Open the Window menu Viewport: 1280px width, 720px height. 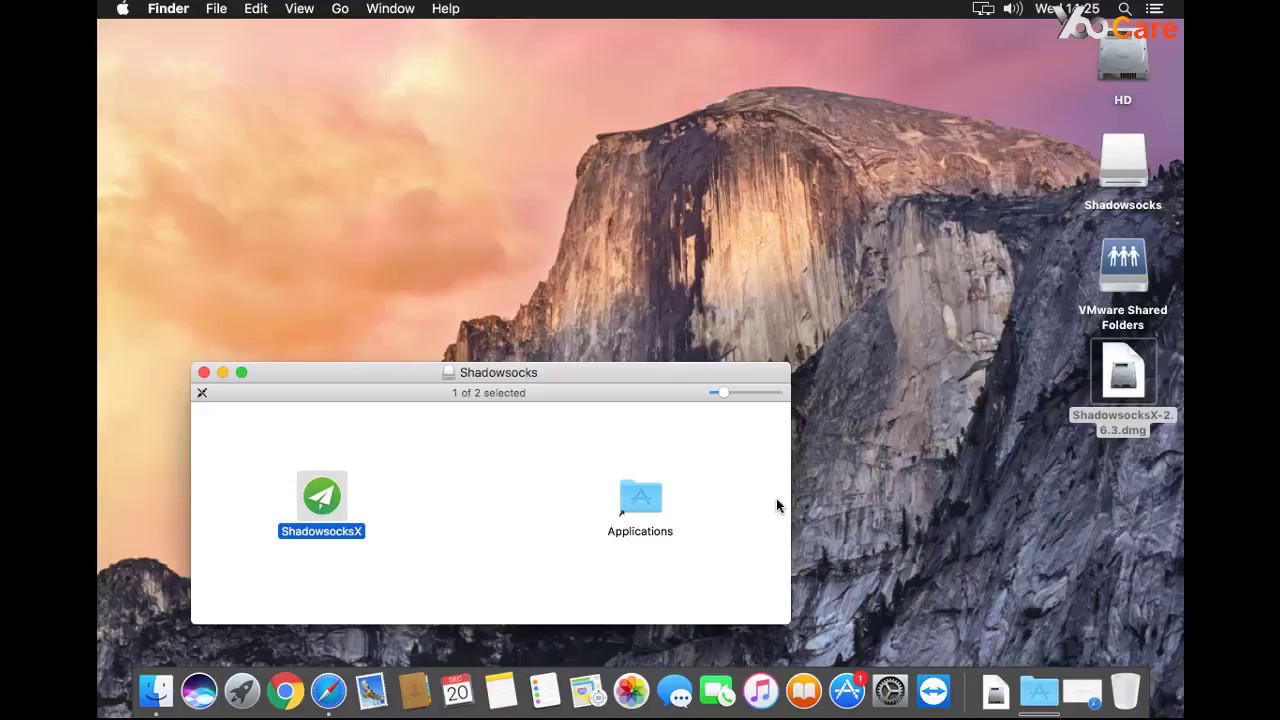click(x=390, y=9)
